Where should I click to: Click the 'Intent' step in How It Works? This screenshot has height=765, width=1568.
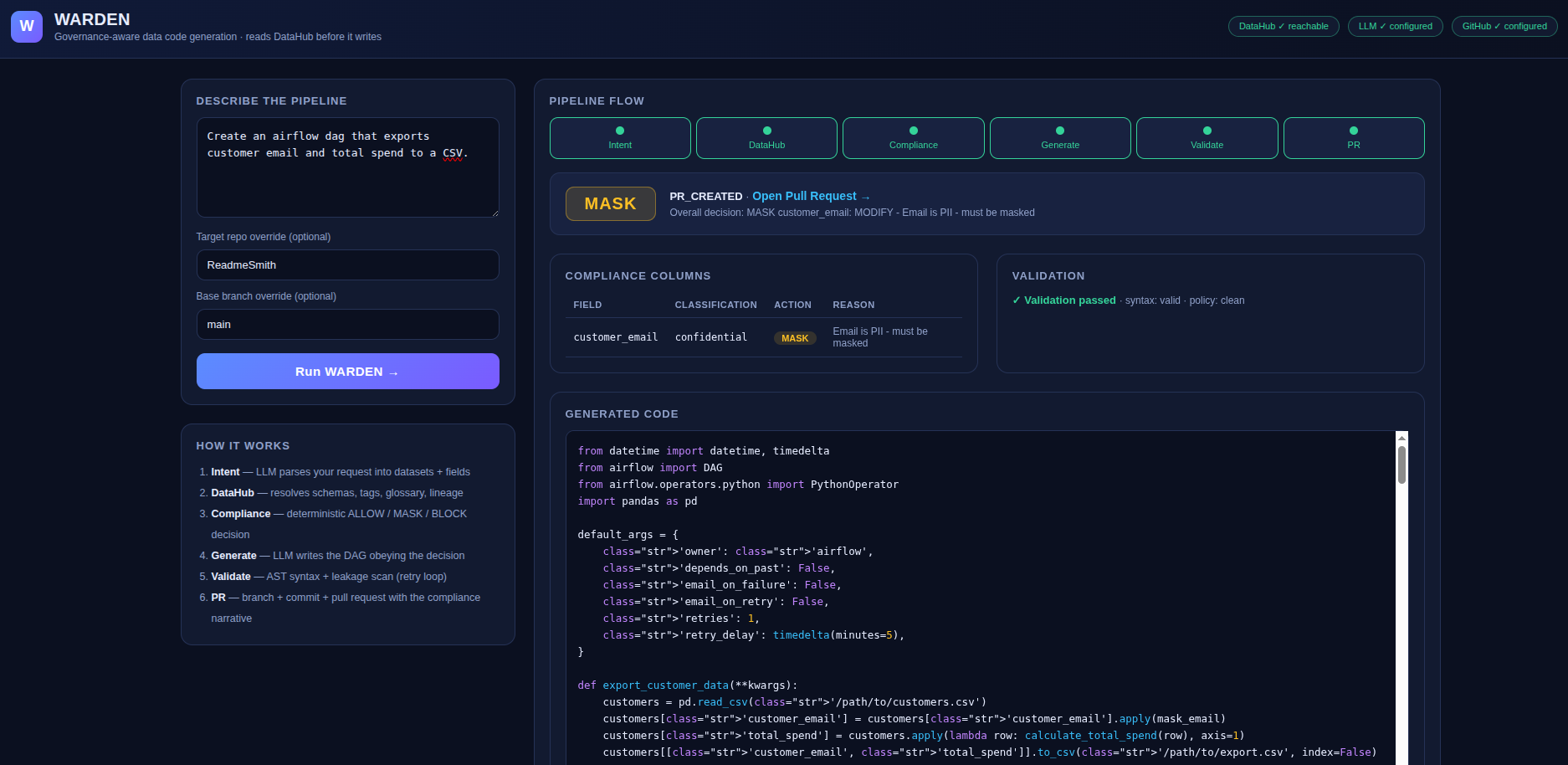tap(341, 472)
